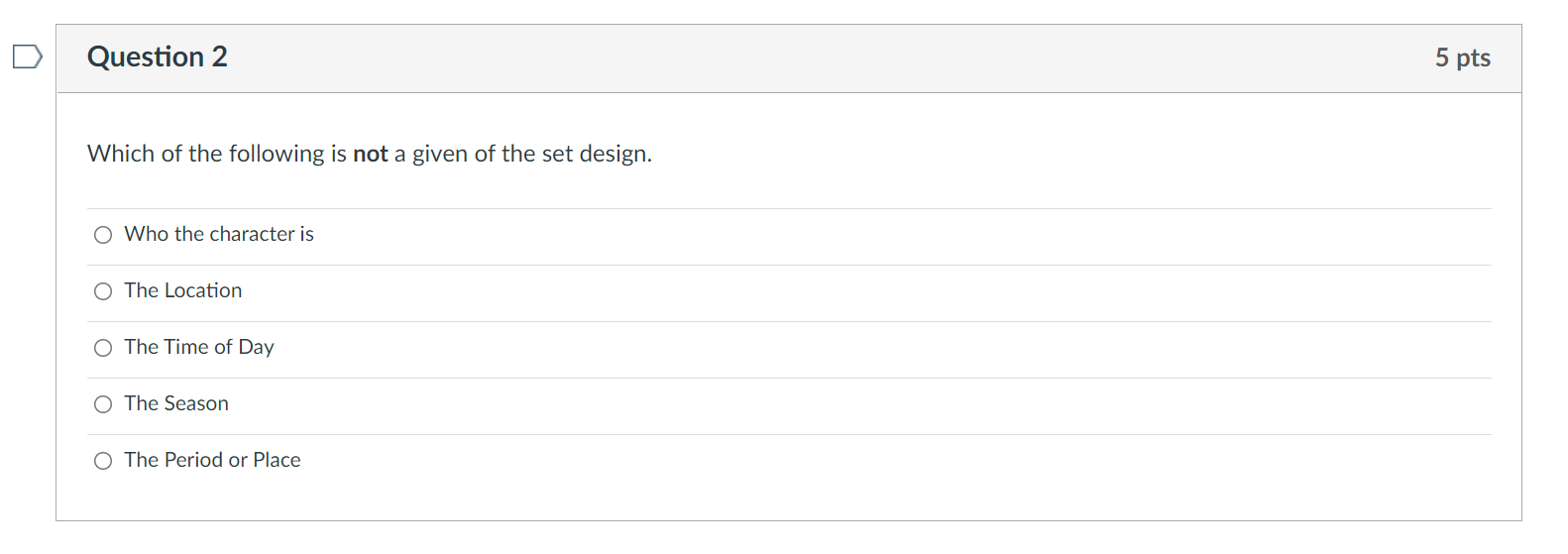Choose the radio circle beside 'The Location'
This screenshot has height=554, width=1568.
tap(103, 291)
